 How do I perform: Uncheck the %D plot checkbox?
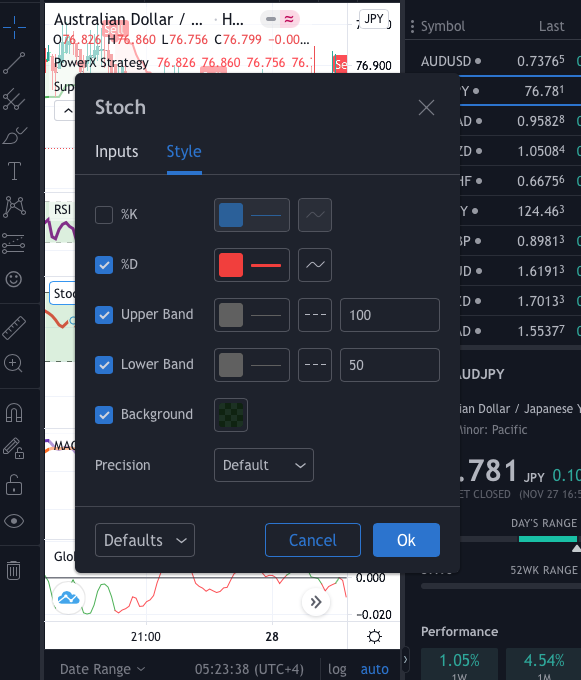pyautogui.click(x=104, y=265)
